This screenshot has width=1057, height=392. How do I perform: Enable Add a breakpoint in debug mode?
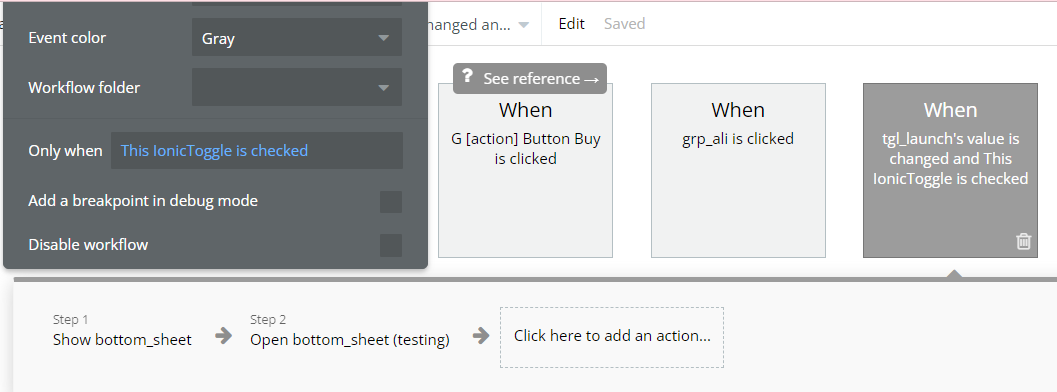pyautogui.click(x=391, y=201)
